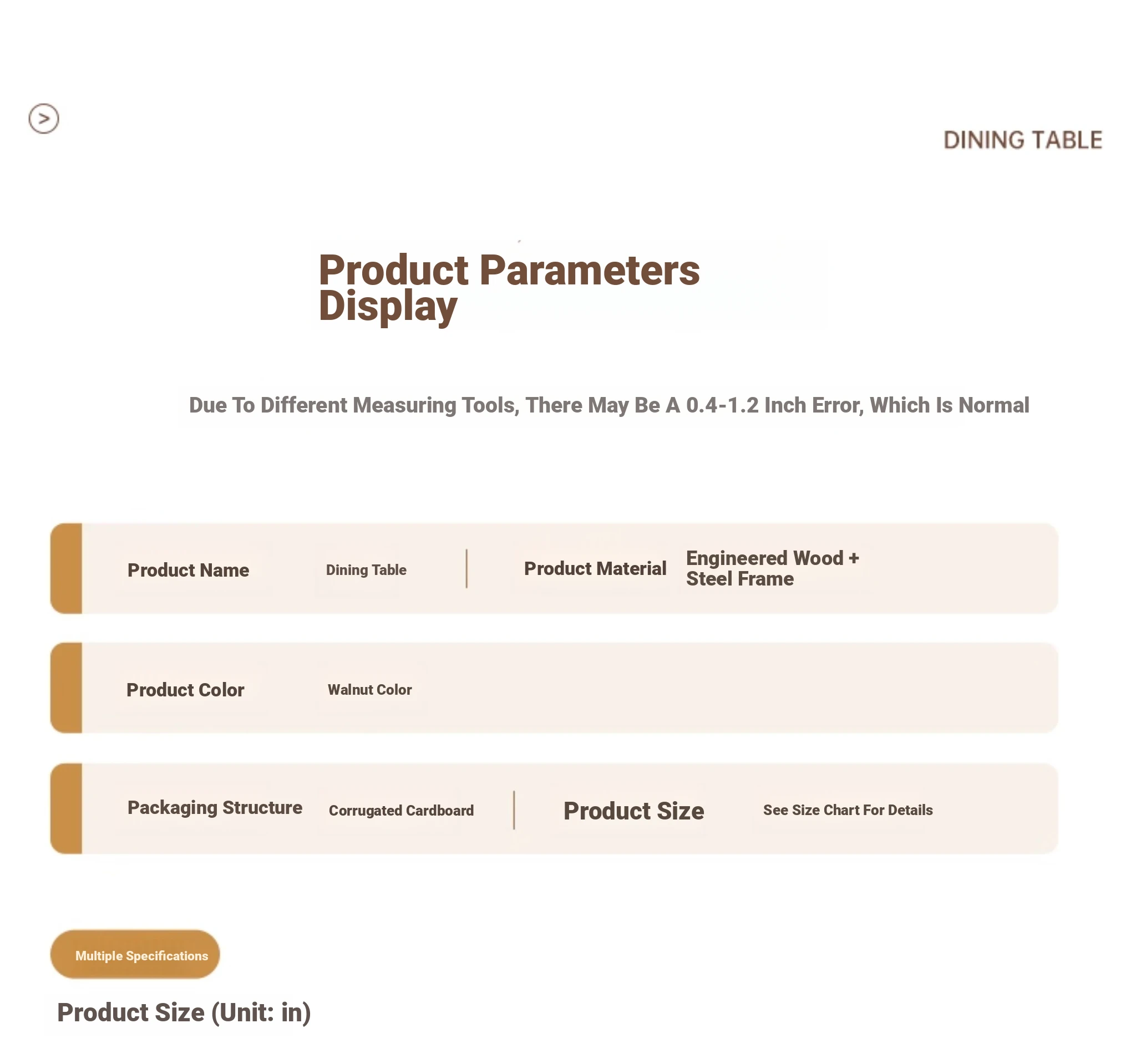Screen dimensions: 1136x1064
Task: Click the DINING TABLE header text
Action: tap(1022, 140)
